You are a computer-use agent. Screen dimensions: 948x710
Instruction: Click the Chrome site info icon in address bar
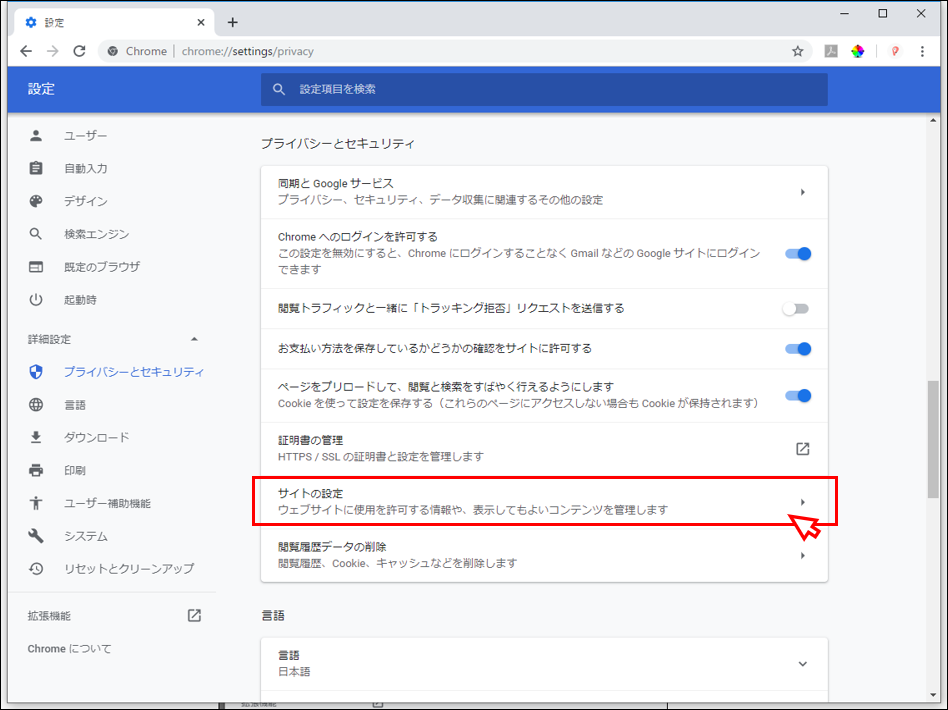[x=112, y=51]
